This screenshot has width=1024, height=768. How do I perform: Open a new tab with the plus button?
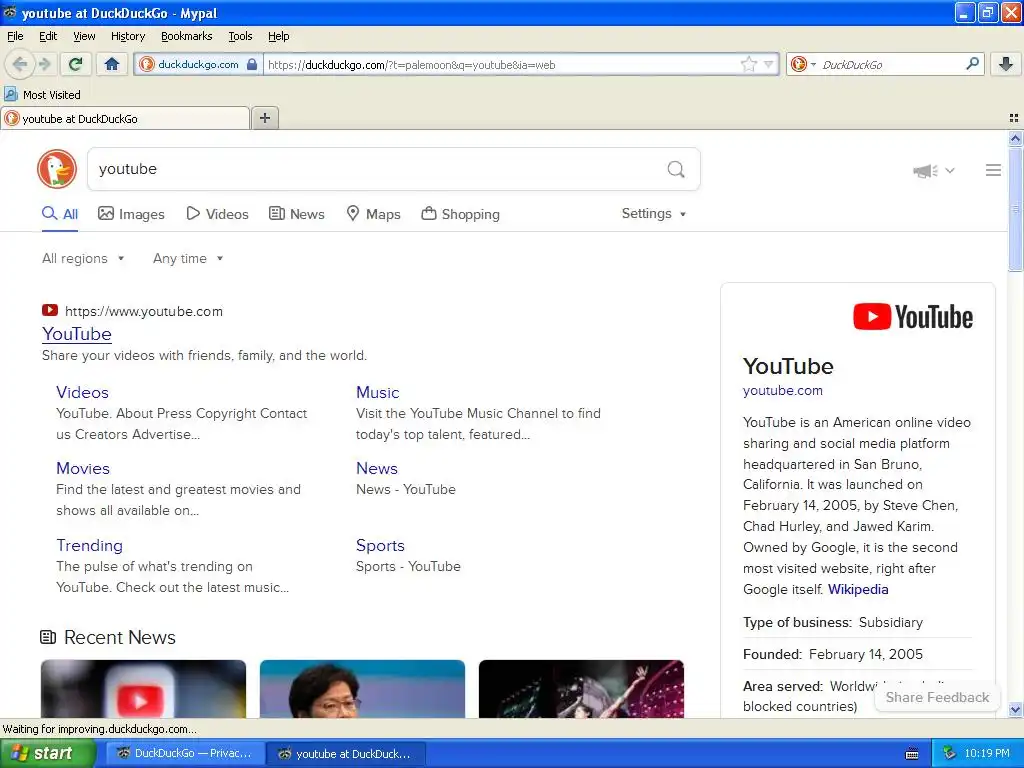pos(264,118)
